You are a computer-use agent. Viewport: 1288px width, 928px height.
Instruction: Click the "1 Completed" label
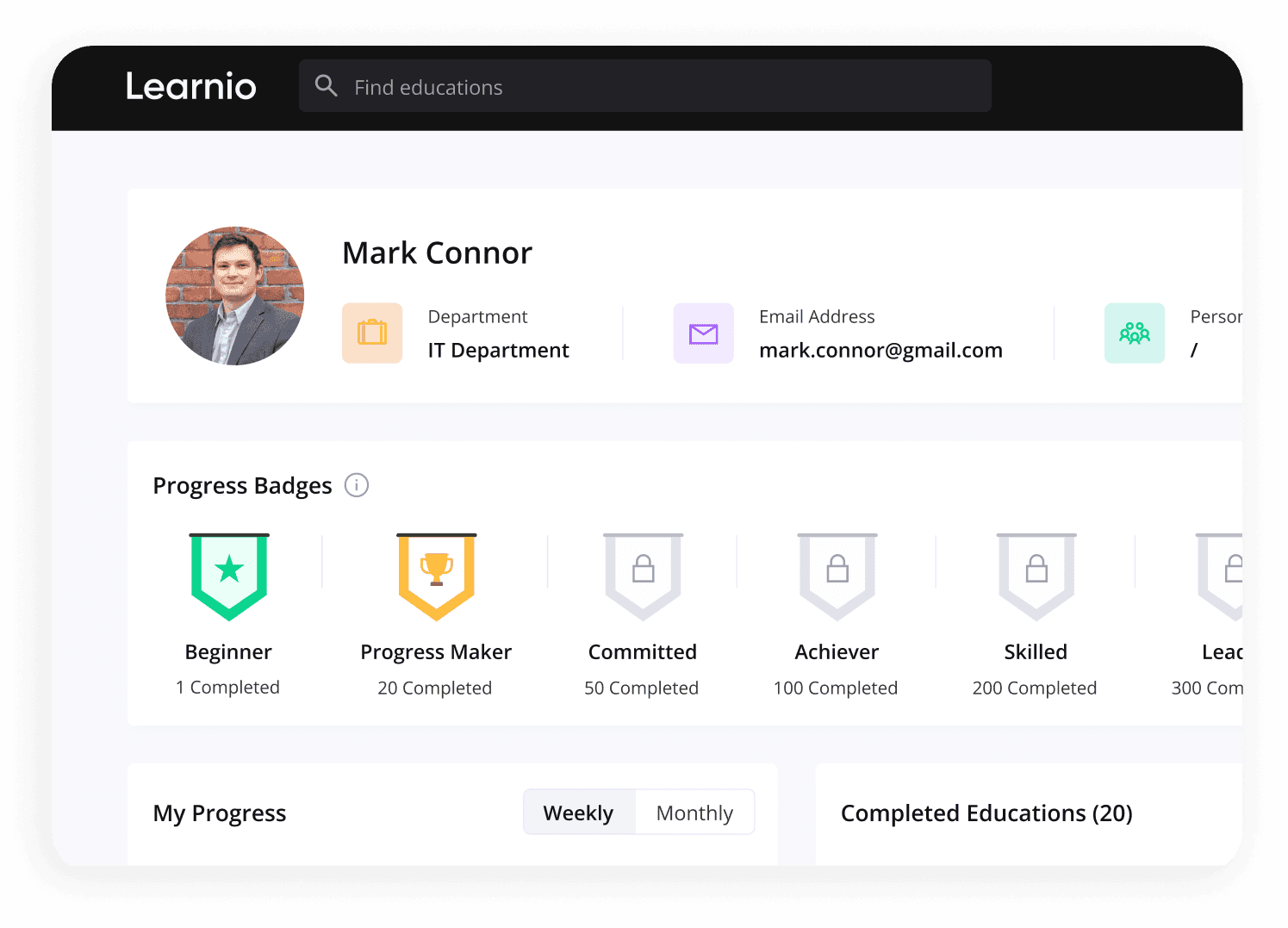227,687
